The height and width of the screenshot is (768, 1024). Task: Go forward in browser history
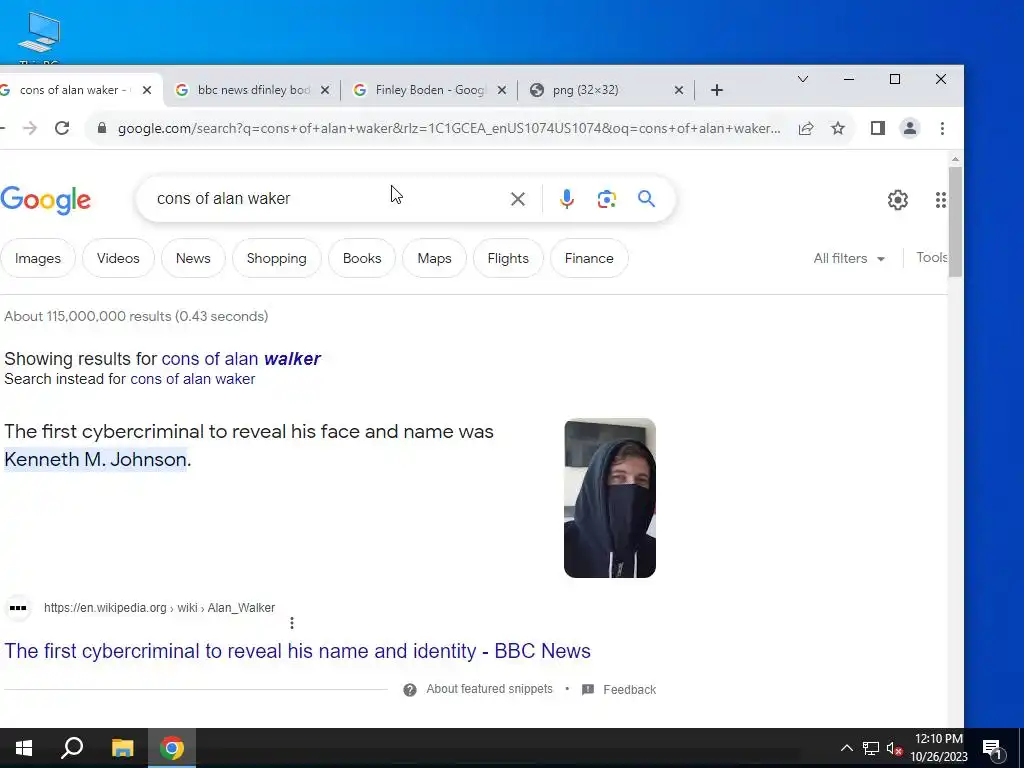29,128
